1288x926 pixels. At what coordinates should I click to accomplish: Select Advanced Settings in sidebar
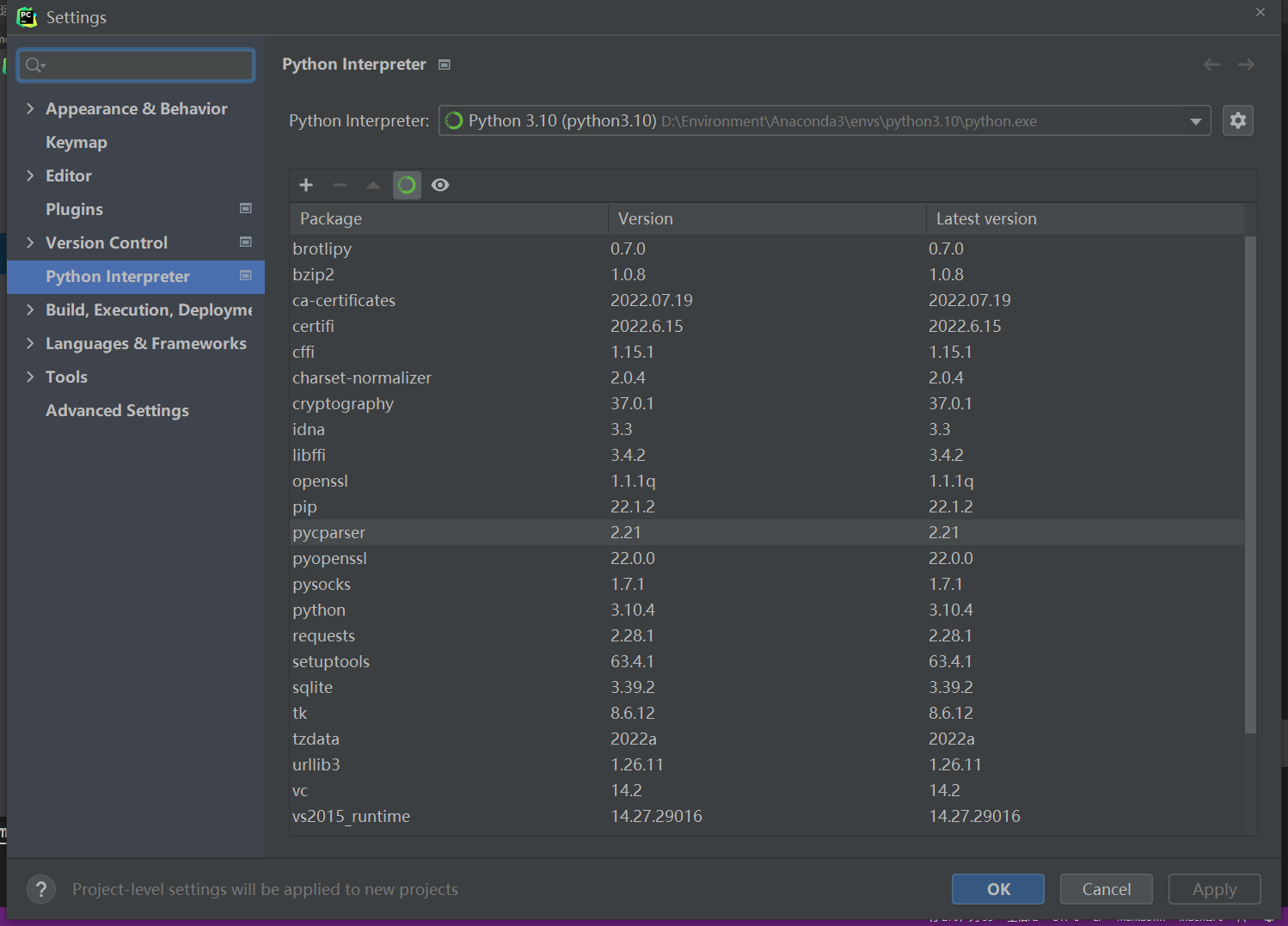[117, 410]
